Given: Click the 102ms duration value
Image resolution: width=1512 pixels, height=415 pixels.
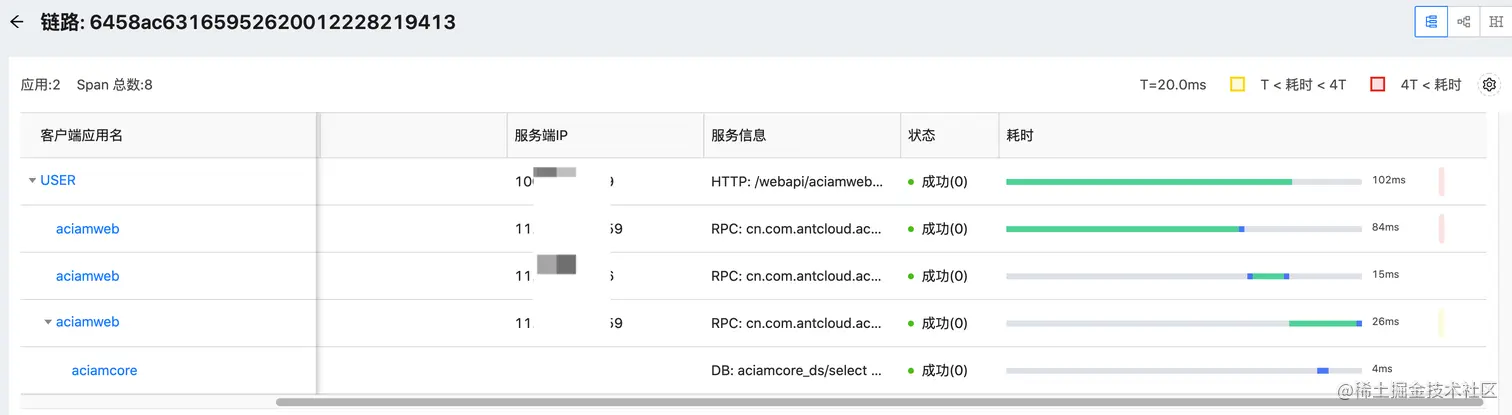Looking at the screenshot, I should pyautogui.click(x=1389, y=180).
